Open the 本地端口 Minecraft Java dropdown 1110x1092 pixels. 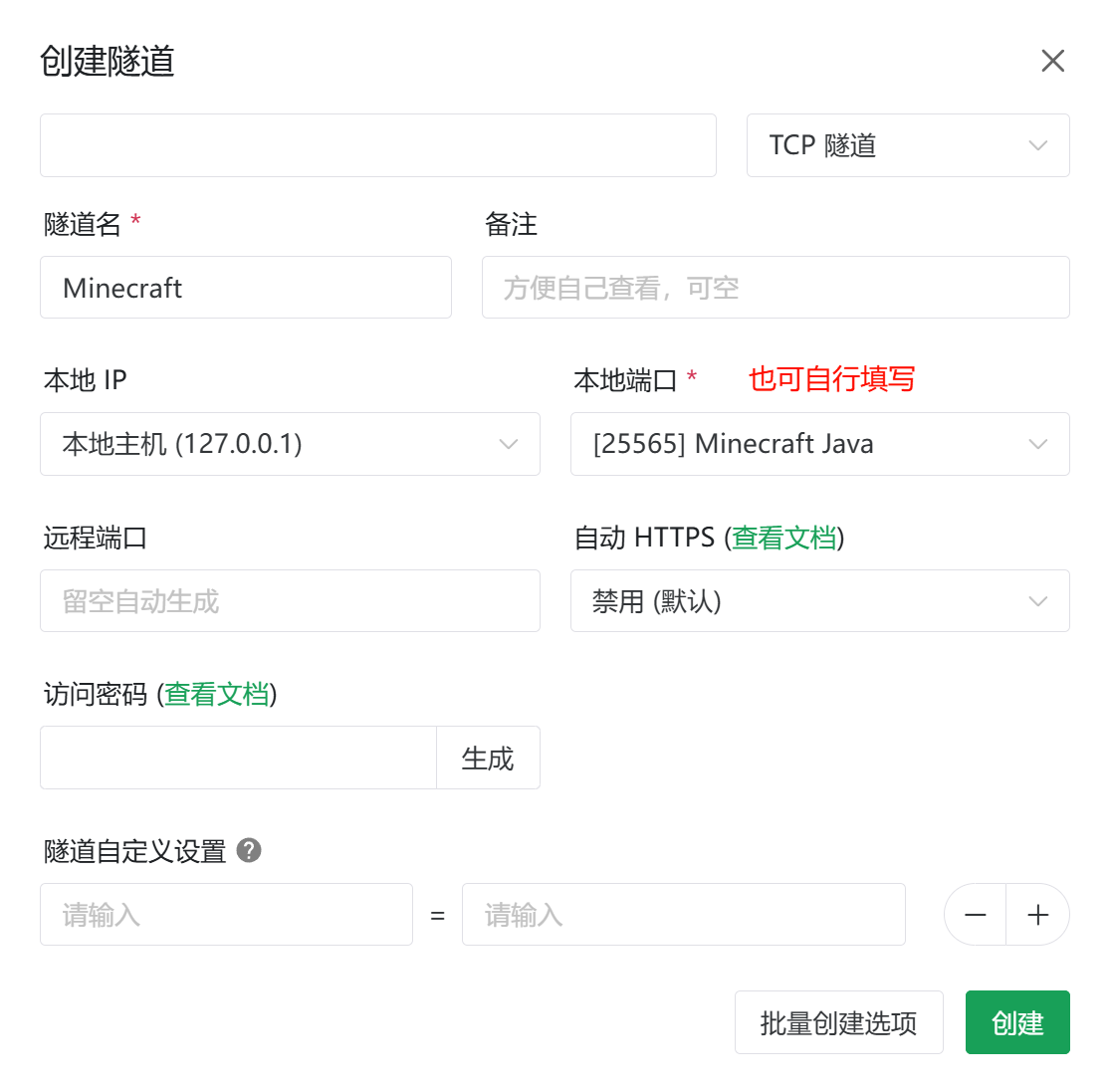coord(819,444)
